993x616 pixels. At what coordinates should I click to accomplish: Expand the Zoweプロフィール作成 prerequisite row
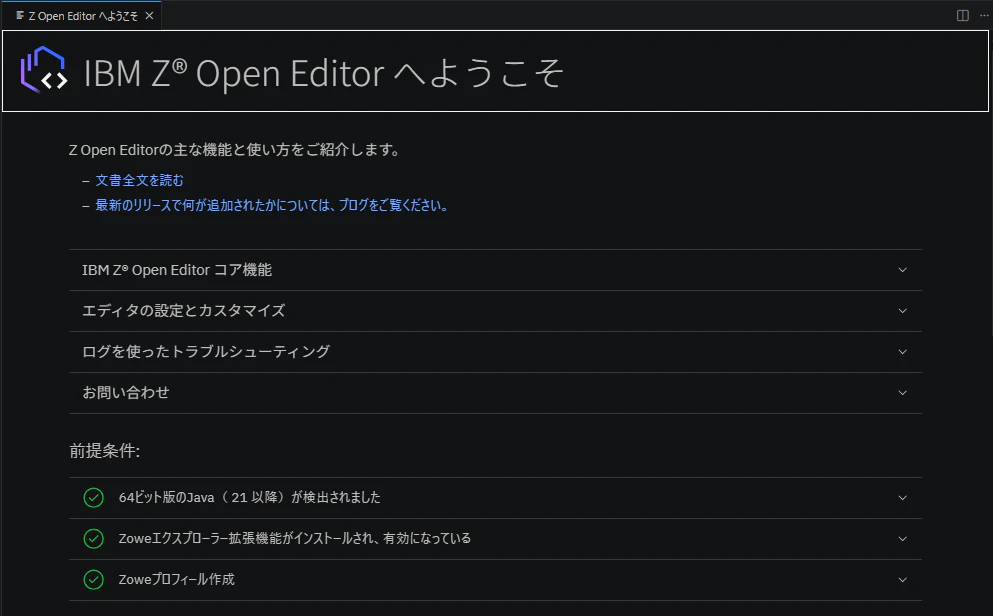click(x=495, y=579)
